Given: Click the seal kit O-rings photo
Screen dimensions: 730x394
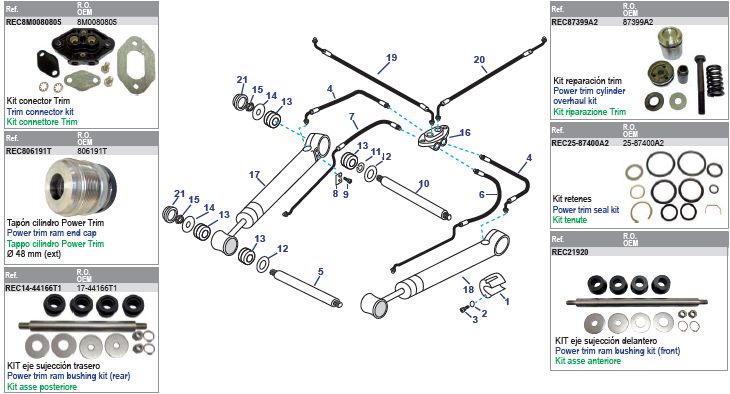Looking at the screenshot, I should tap(674, 186).
